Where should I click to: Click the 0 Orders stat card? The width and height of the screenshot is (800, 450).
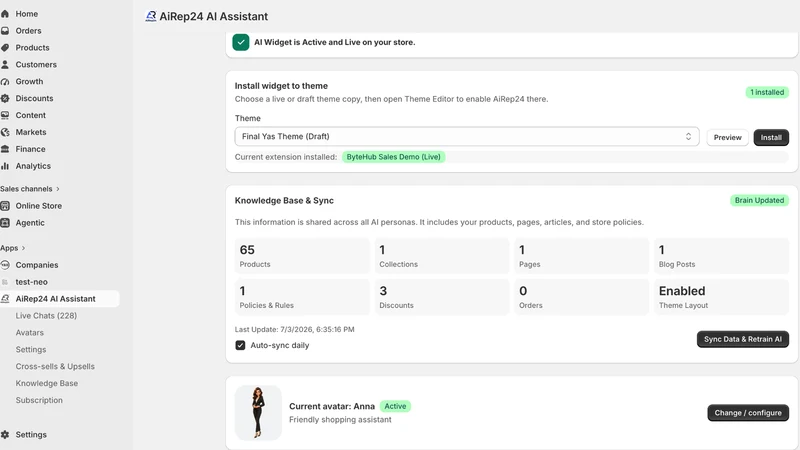(582, 297)
